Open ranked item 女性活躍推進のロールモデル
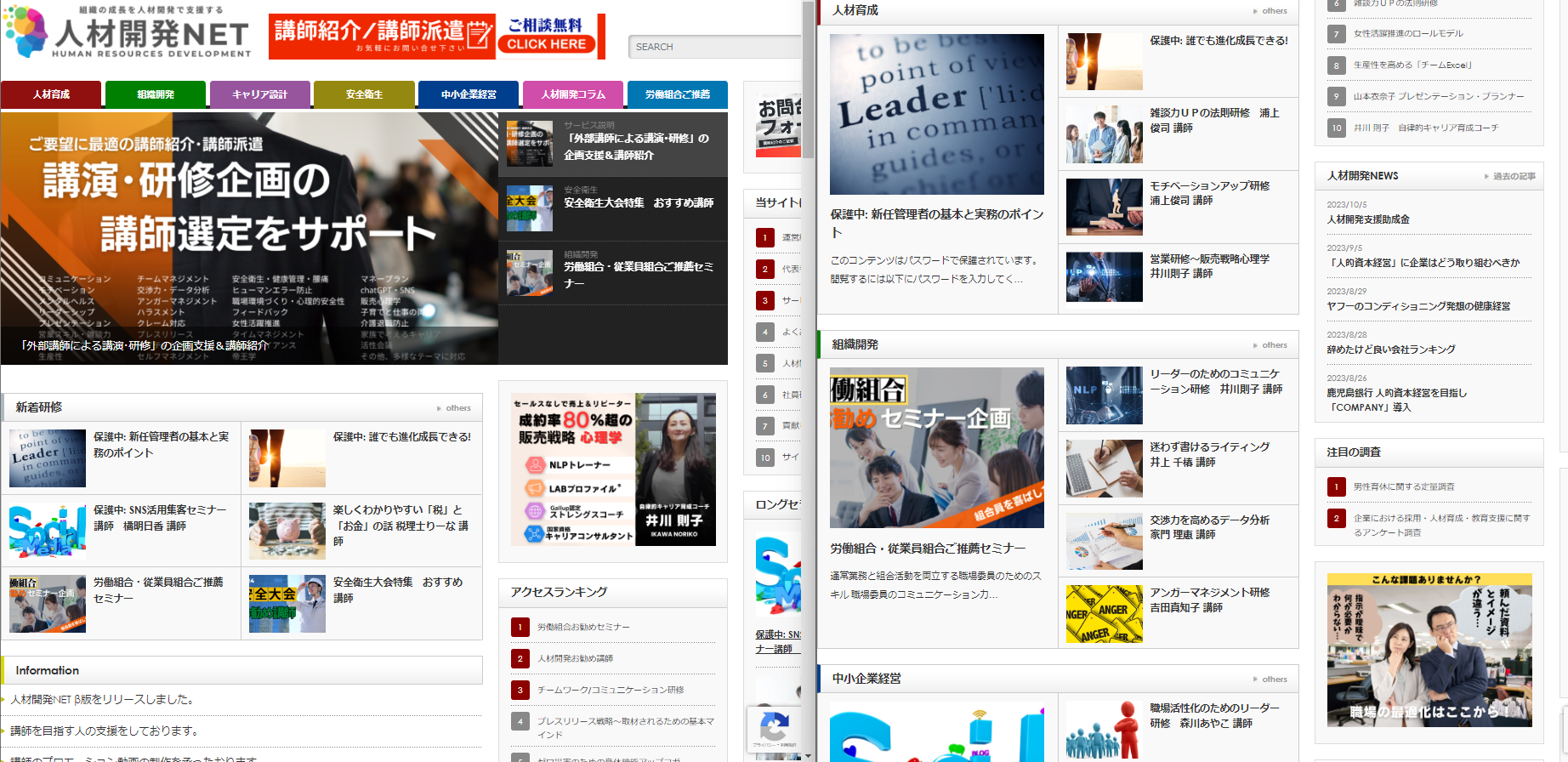Screen dimensions: 1568x762 click(x=1408, y=34)
